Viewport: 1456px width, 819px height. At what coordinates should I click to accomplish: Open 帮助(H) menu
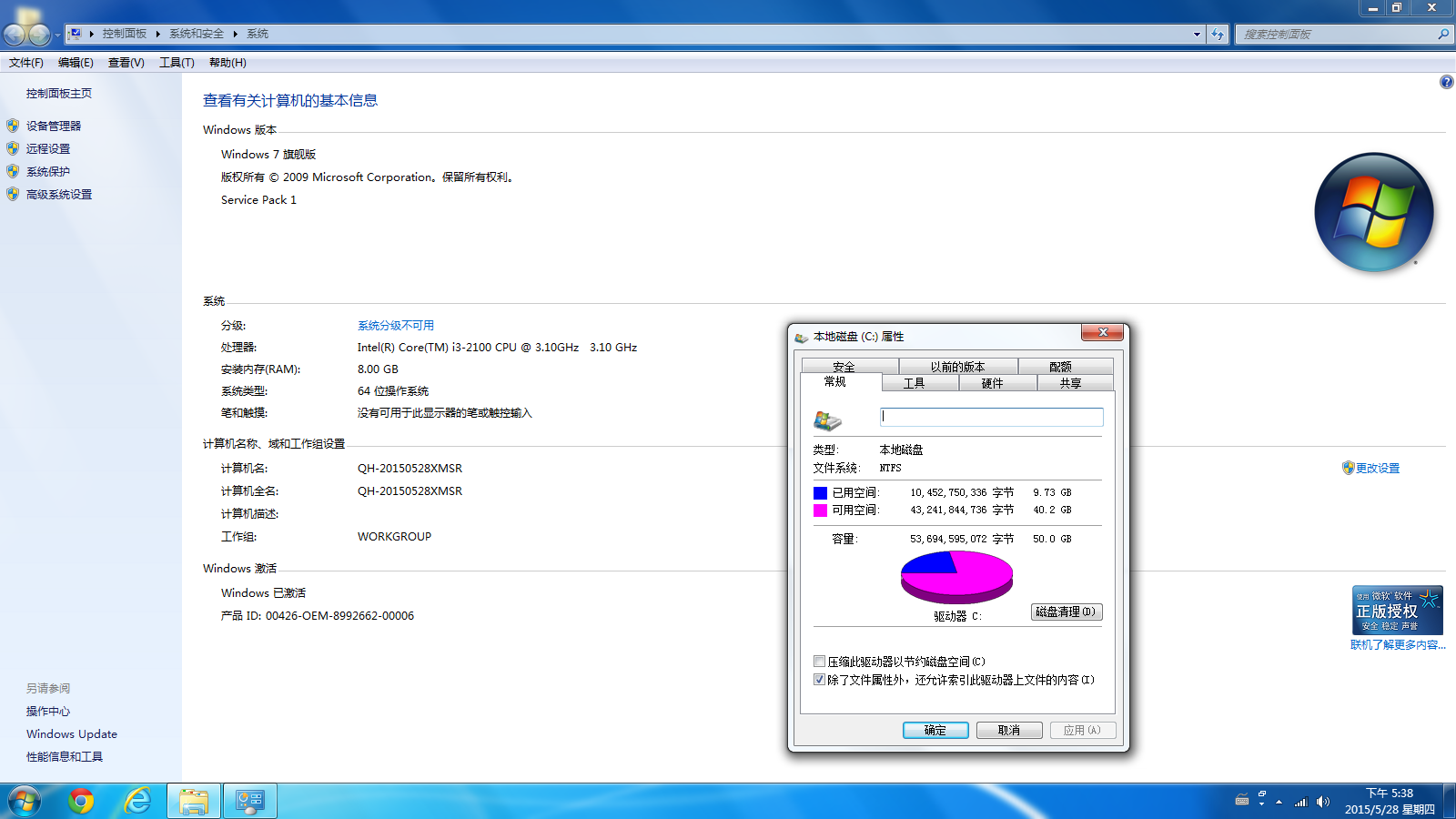pos(227,63)
